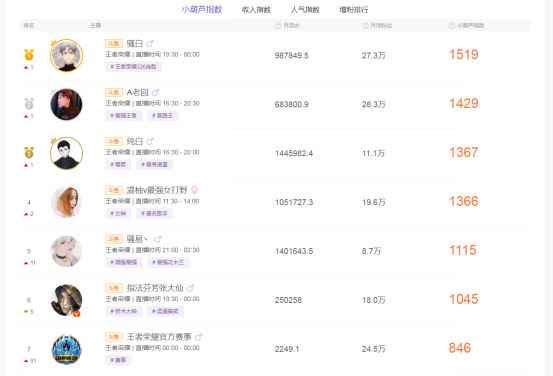Click the cartoon boy avatar with index 1367

(66, 153)
